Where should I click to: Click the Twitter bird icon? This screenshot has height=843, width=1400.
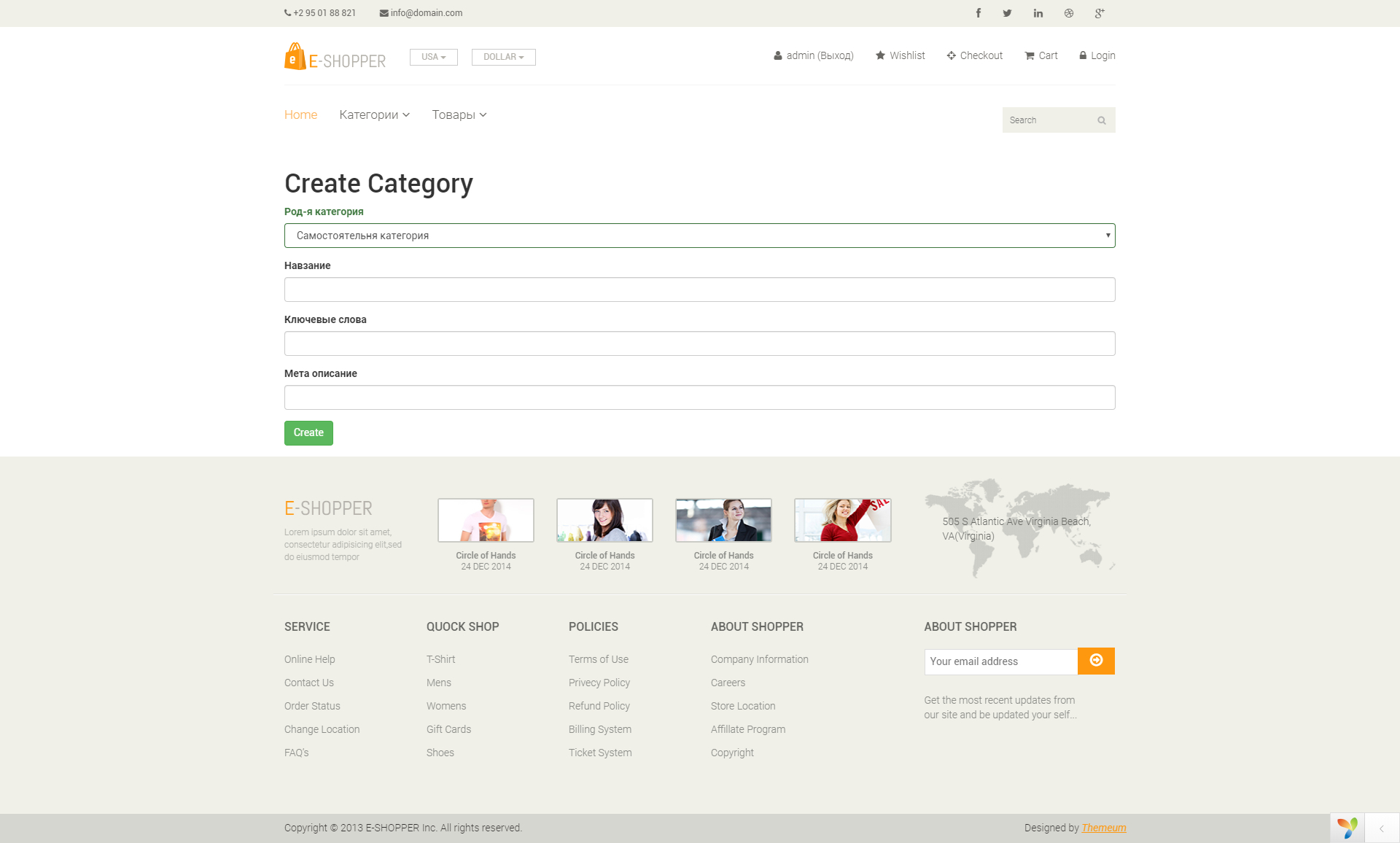point(1007,13)
